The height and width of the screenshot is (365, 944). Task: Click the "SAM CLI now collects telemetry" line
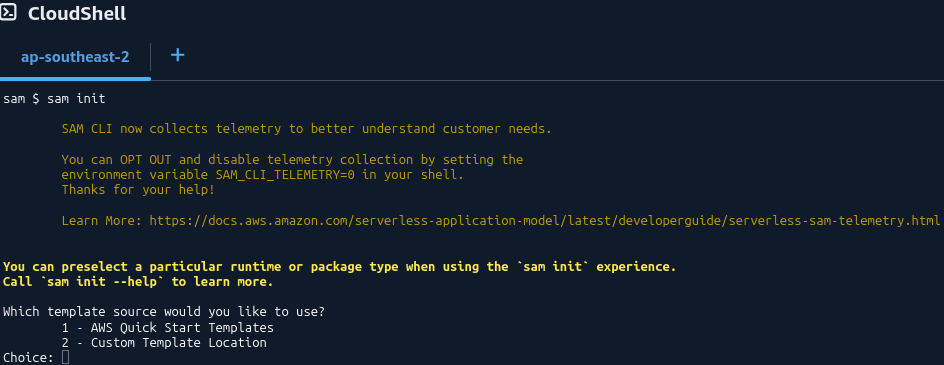tap(306, 129)
